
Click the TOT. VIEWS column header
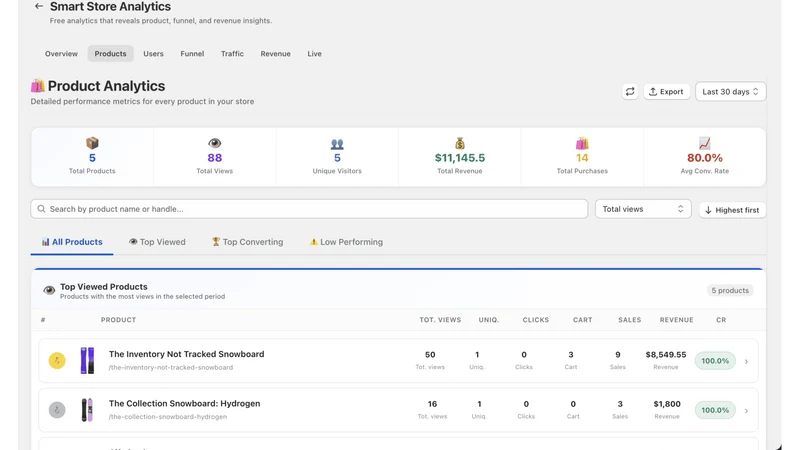click(x=440, y=320)
